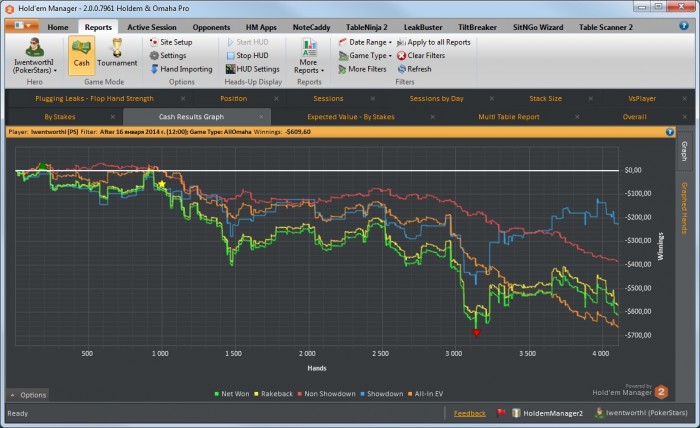Image resolution: width=700 pixels, height=428 pixels.
Task: Close the Position report tab
Action: point(276,99)
